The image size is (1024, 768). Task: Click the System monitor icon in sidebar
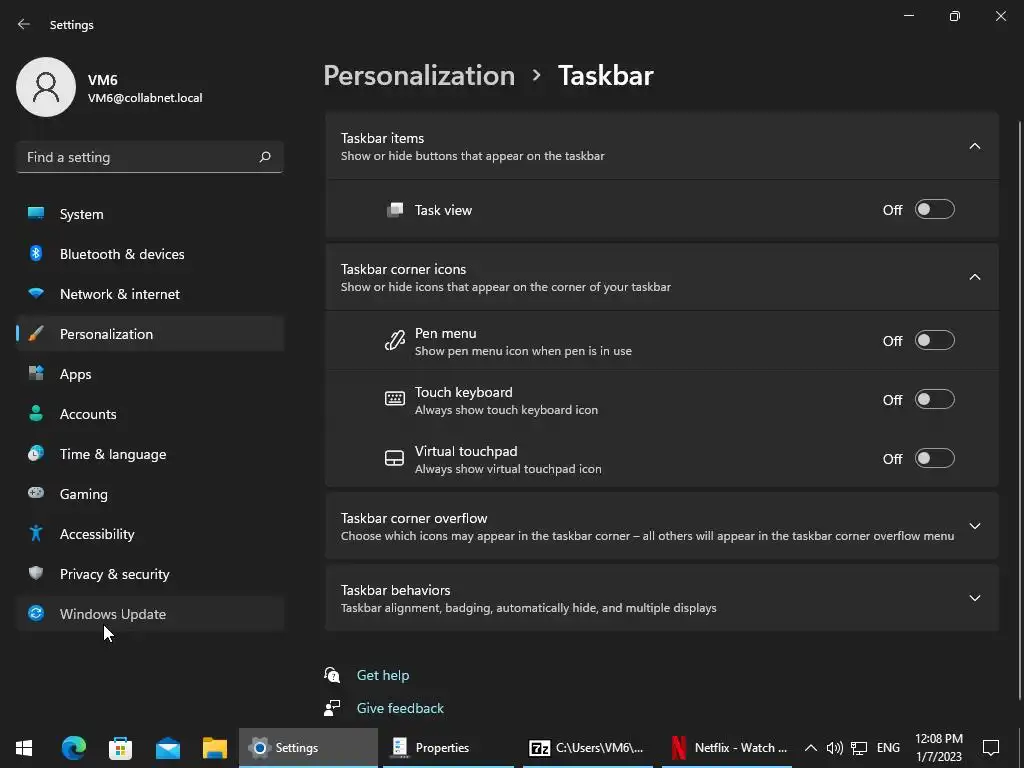click(36, 214)
